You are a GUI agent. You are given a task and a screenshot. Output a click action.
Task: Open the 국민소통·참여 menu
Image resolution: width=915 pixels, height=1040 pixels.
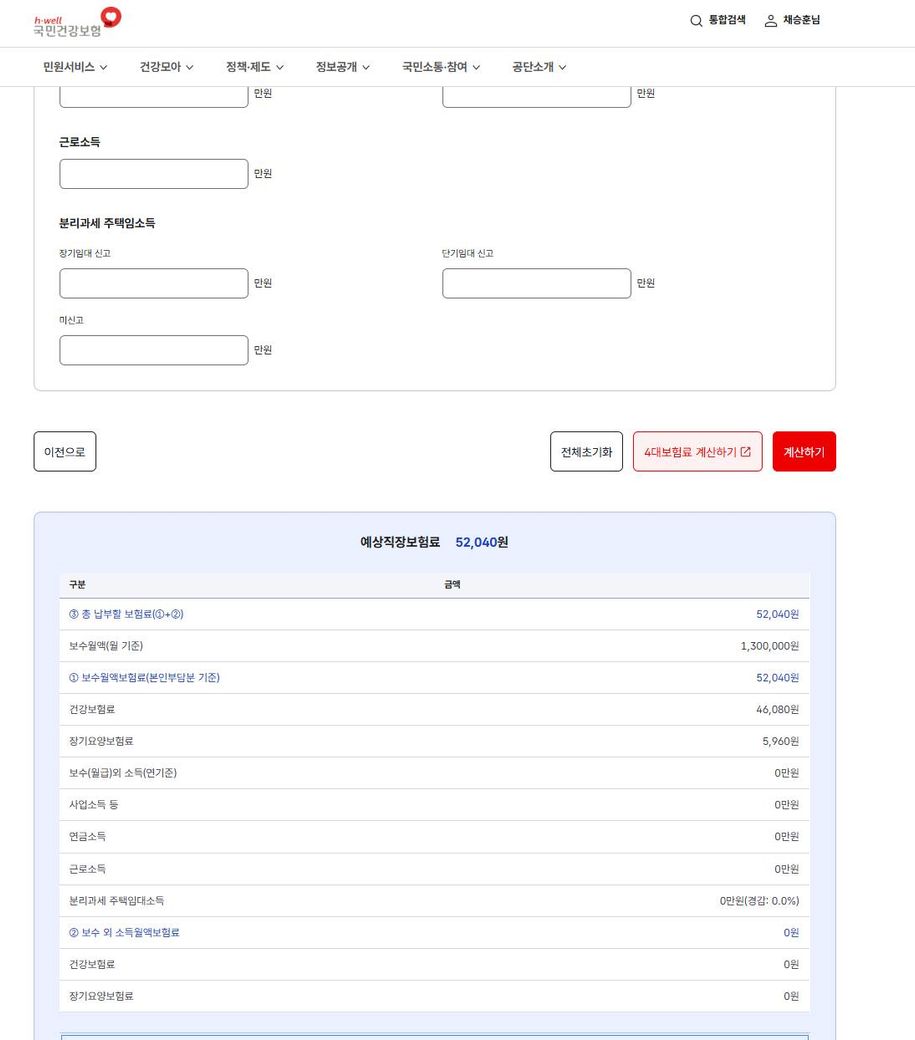(x=441, y=67)
